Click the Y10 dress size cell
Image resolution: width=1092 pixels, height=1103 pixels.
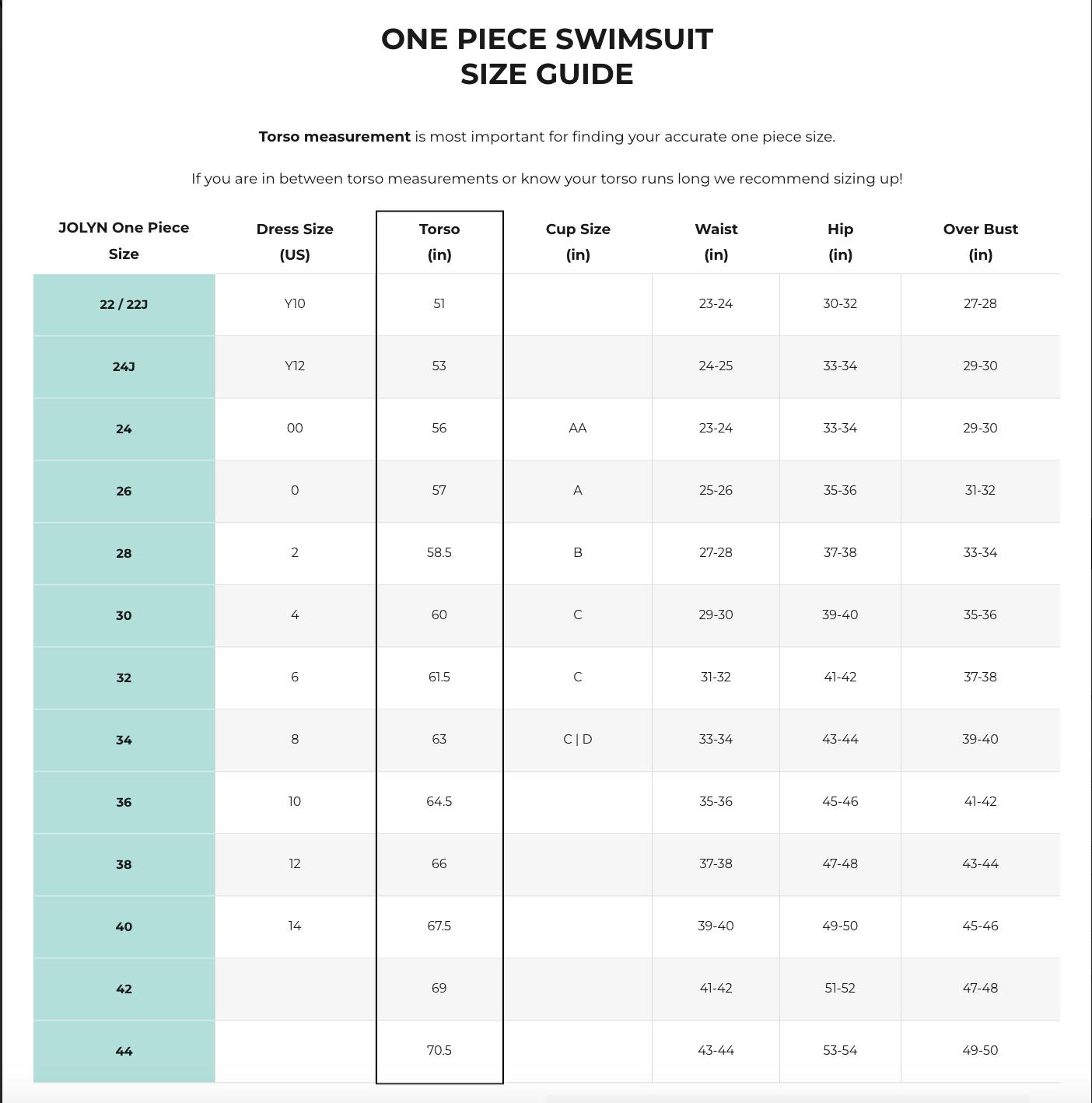point(295,303)
